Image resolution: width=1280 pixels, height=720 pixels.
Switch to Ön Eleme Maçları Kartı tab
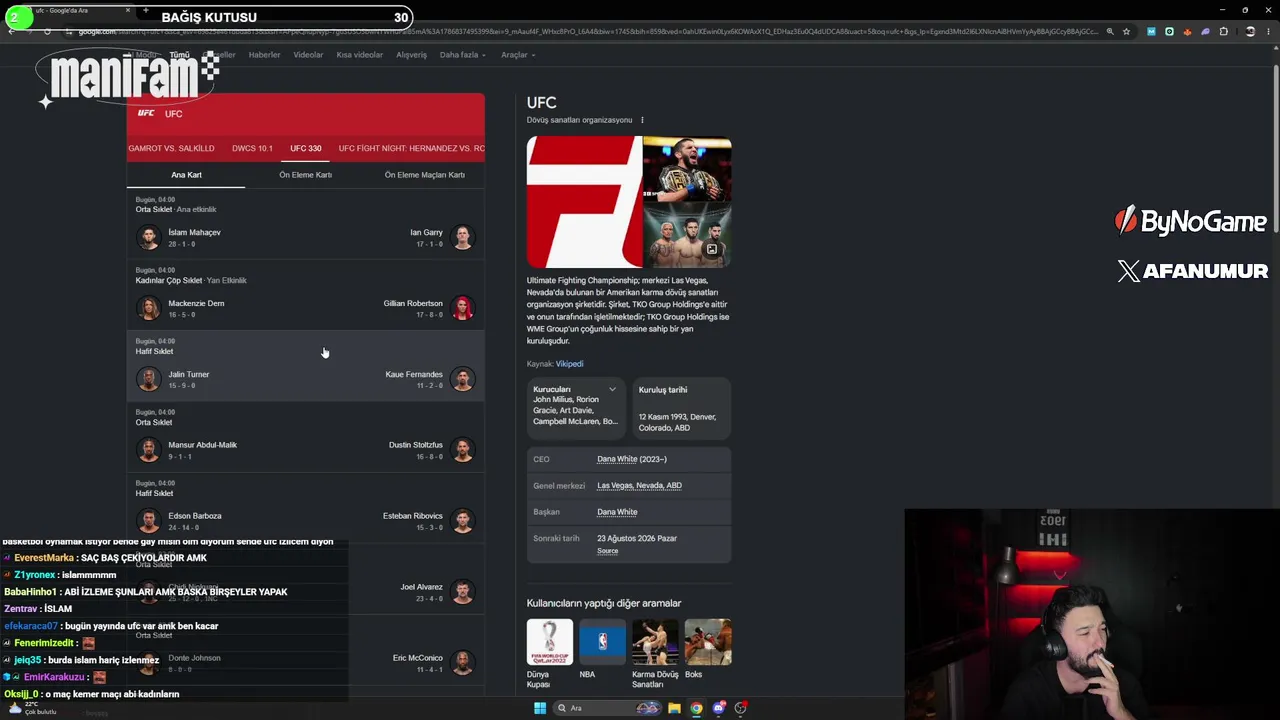pos(424,175)
